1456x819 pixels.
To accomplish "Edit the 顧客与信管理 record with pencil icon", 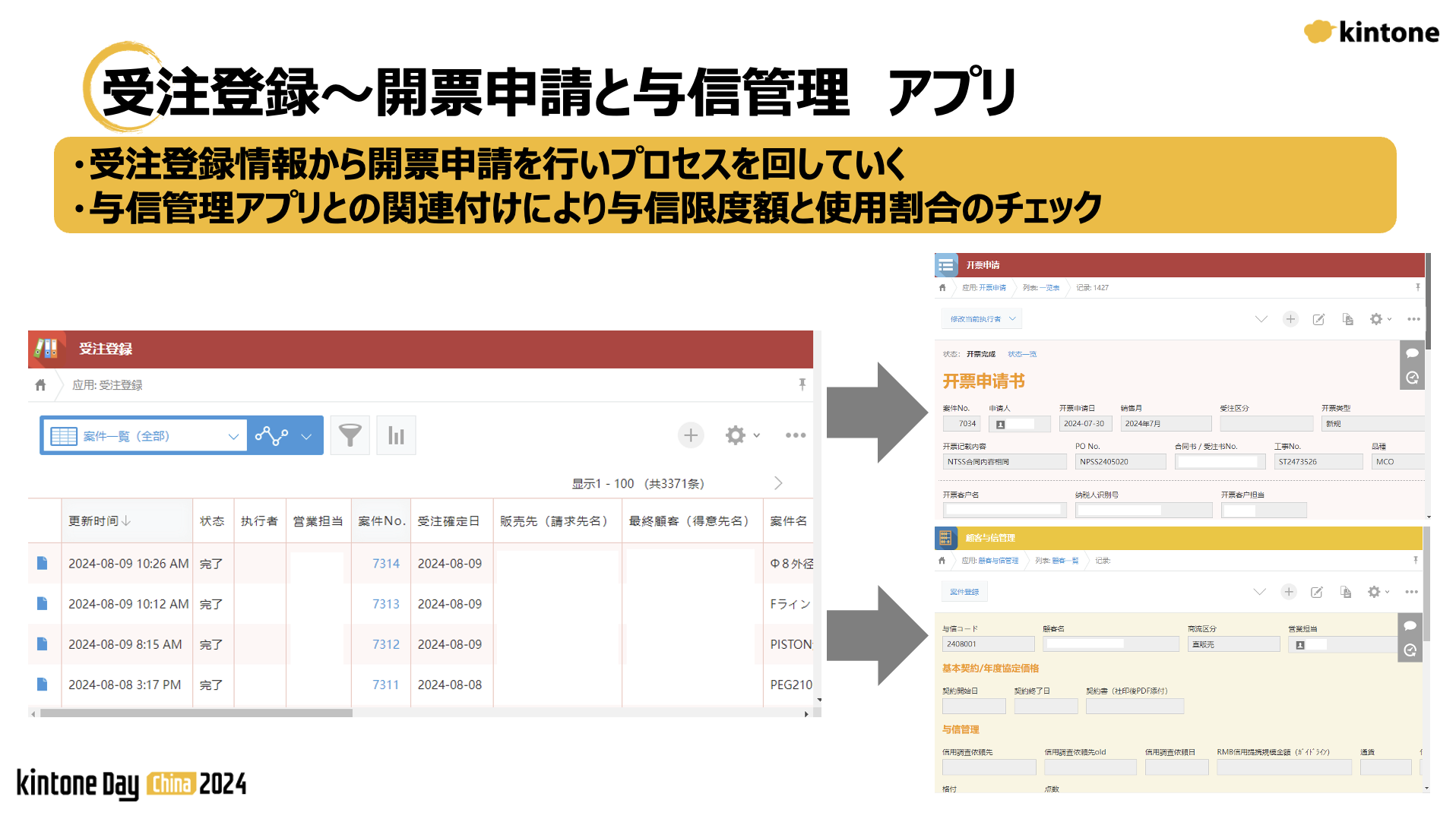I will pos(1317,592).
